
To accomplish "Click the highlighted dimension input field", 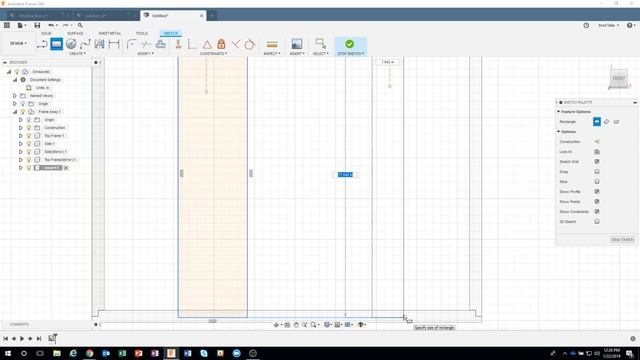I will click(345, 175).
